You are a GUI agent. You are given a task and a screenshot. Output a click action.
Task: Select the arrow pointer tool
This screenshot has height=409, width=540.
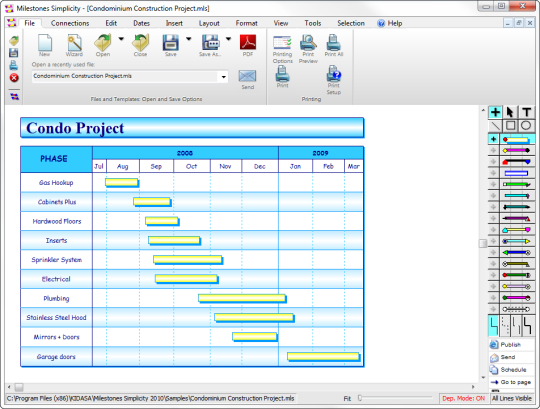pos(510,112)
